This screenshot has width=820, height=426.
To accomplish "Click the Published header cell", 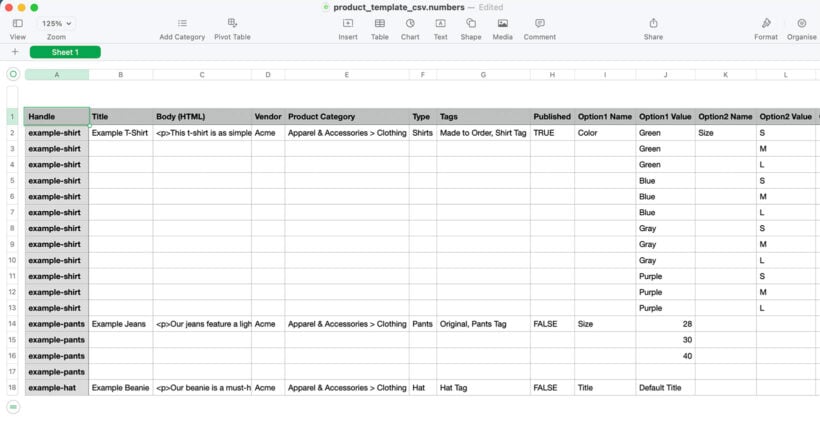I will [552, 117].
